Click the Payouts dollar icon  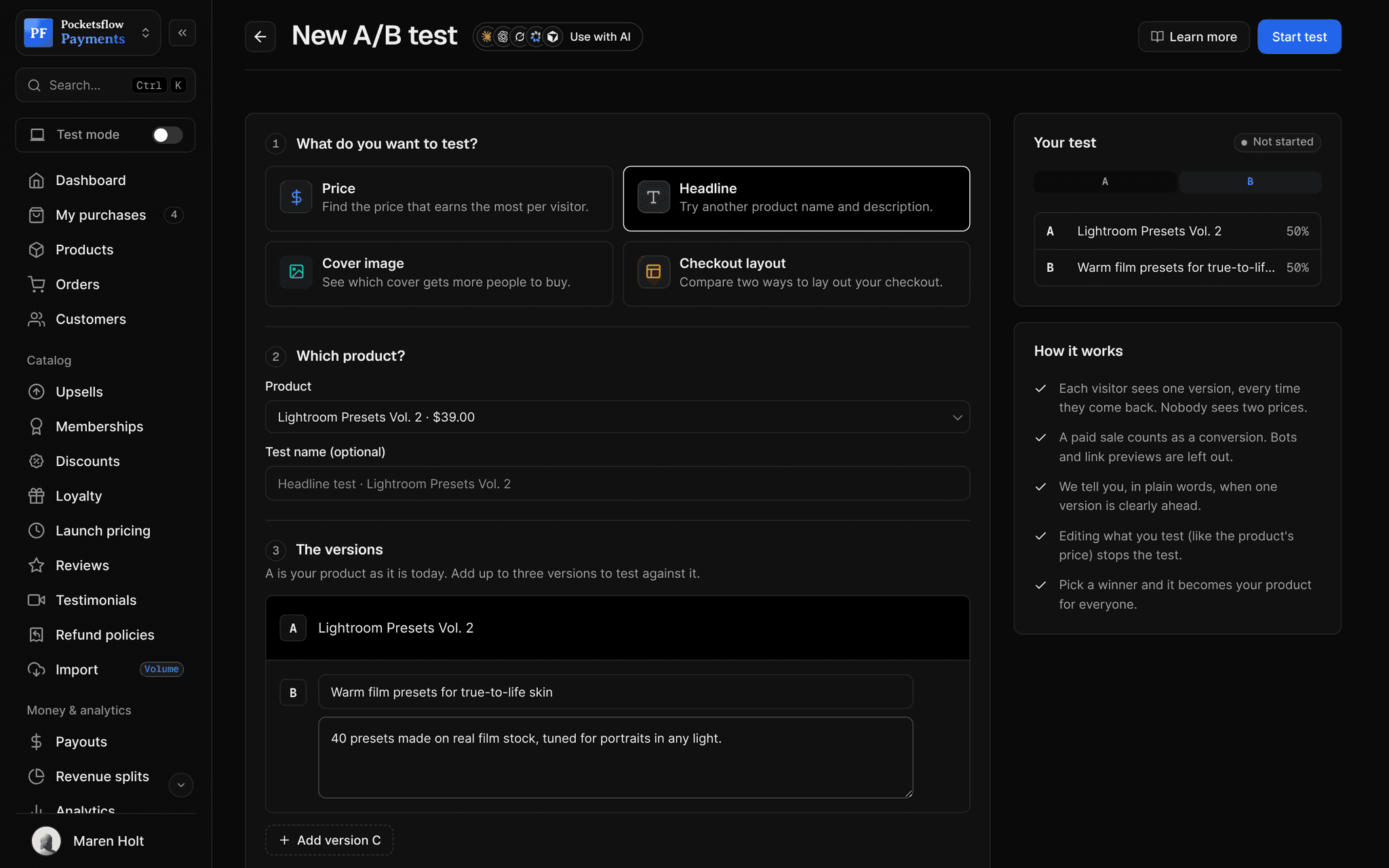37,742
